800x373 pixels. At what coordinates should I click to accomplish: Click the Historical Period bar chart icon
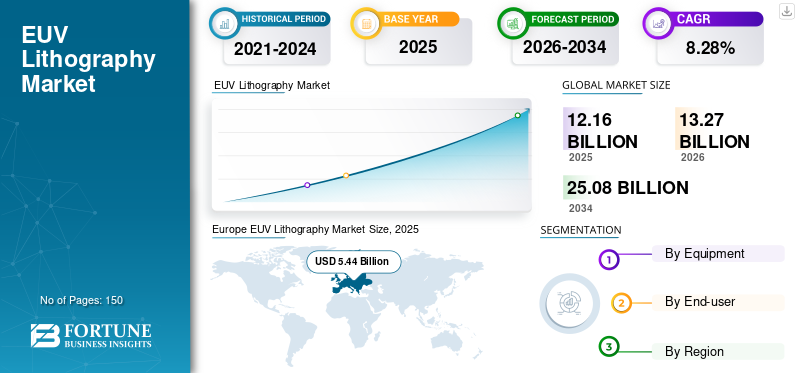click(224, 23)
